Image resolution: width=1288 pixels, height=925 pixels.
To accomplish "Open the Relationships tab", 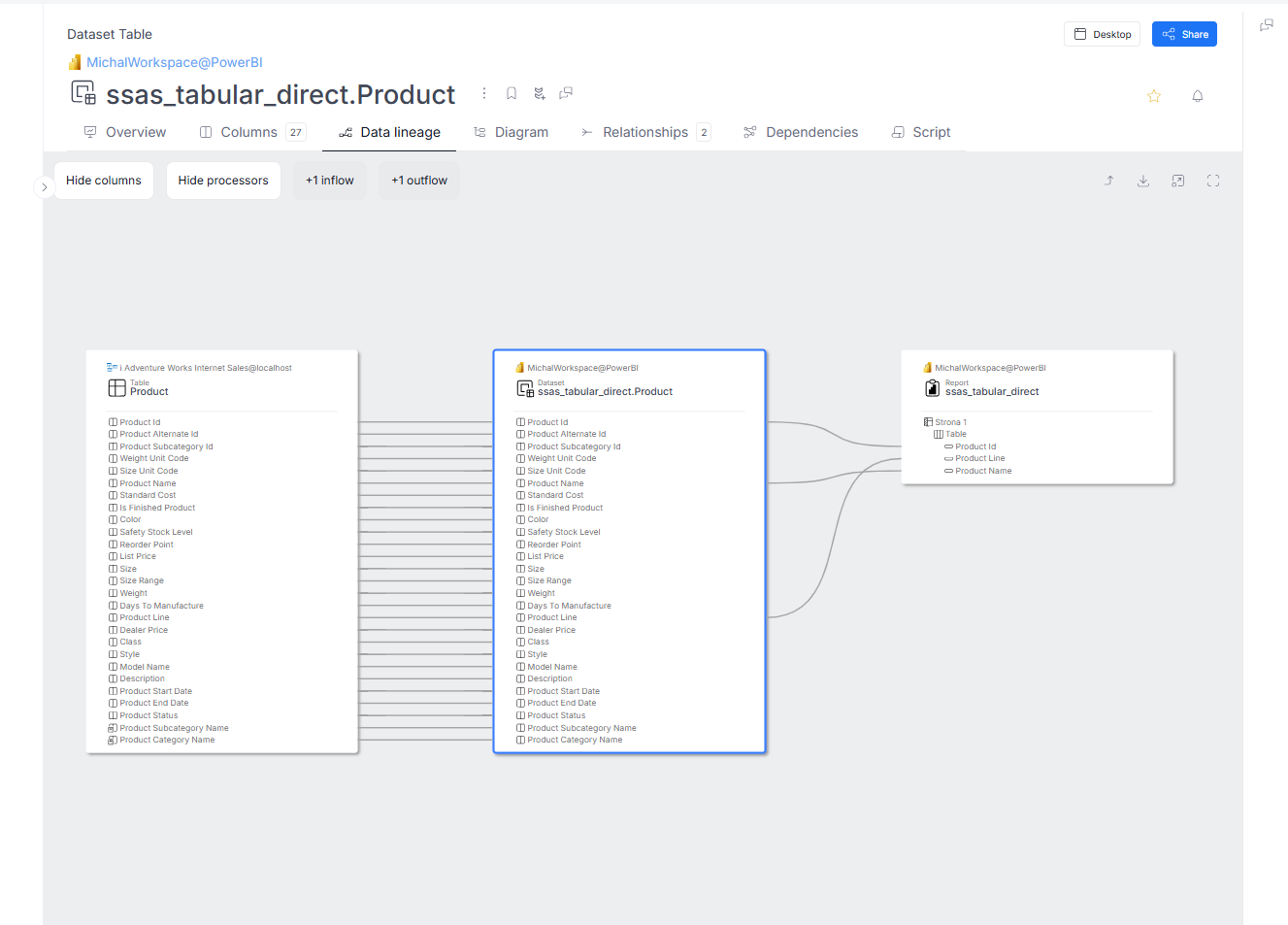I will click(645, 132).
